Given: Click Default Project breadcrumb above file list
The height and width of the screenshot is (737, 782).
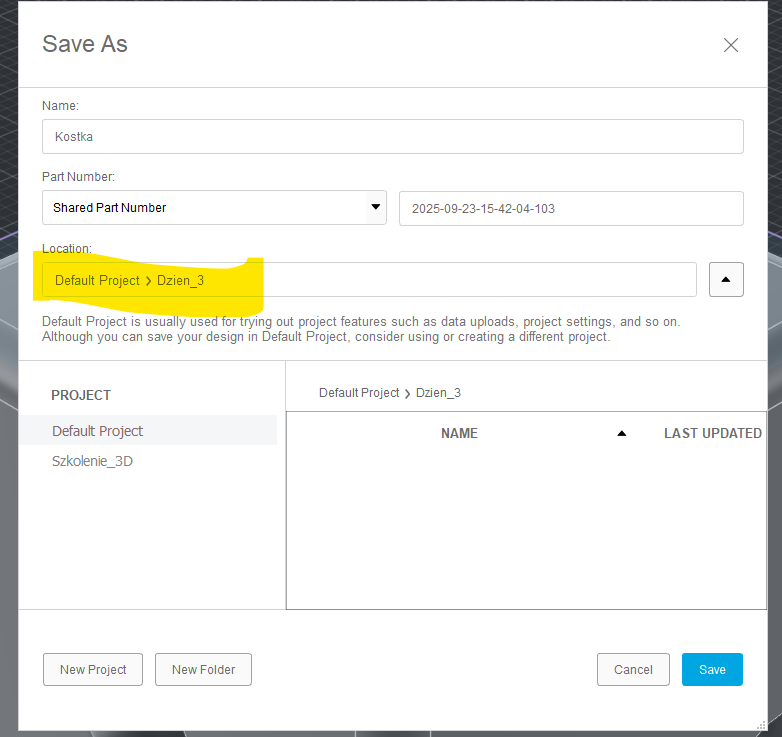Looking at the screenshot, I should (358, 393).
